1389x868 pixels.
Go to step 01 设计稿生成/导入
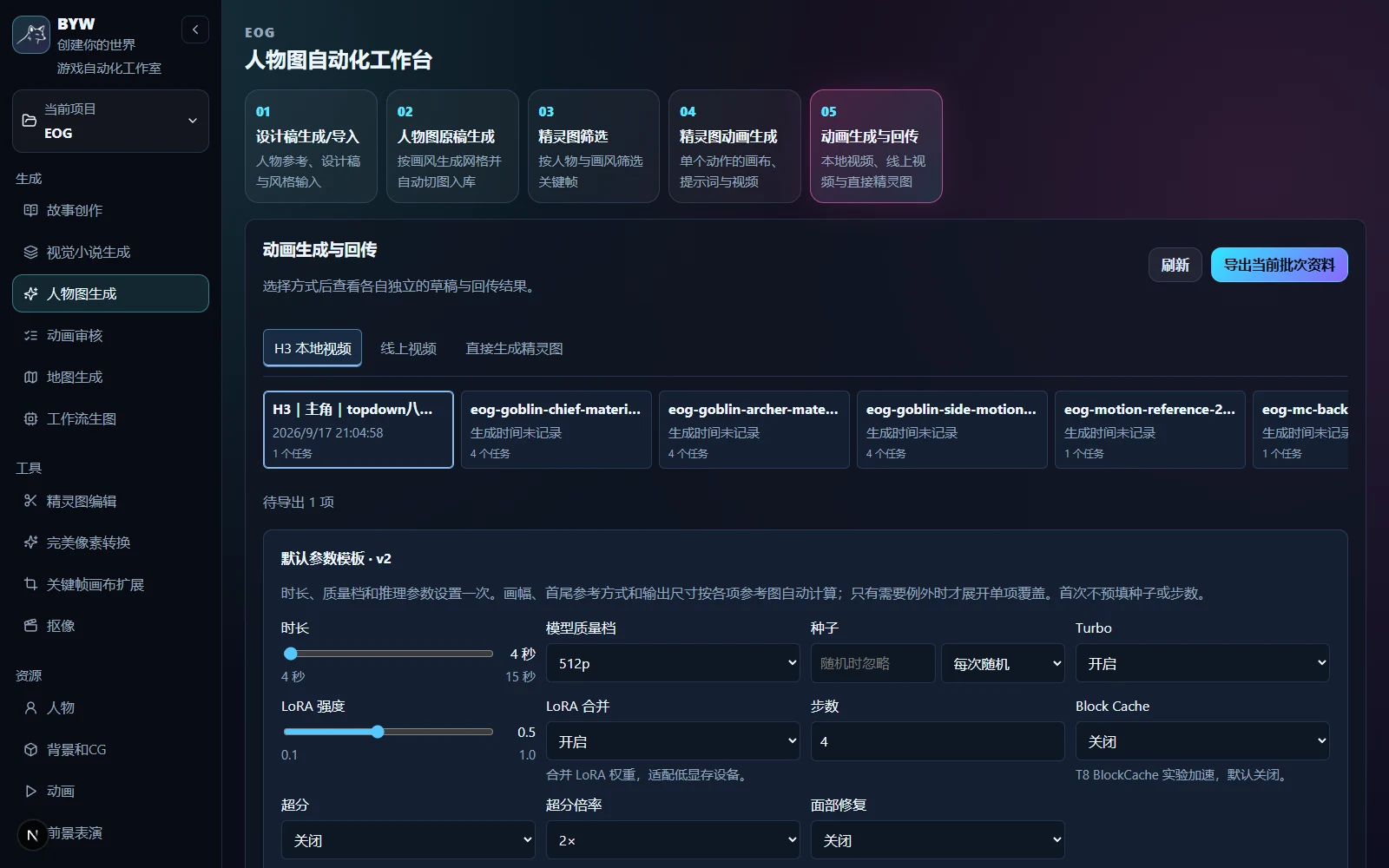[311, 146]
